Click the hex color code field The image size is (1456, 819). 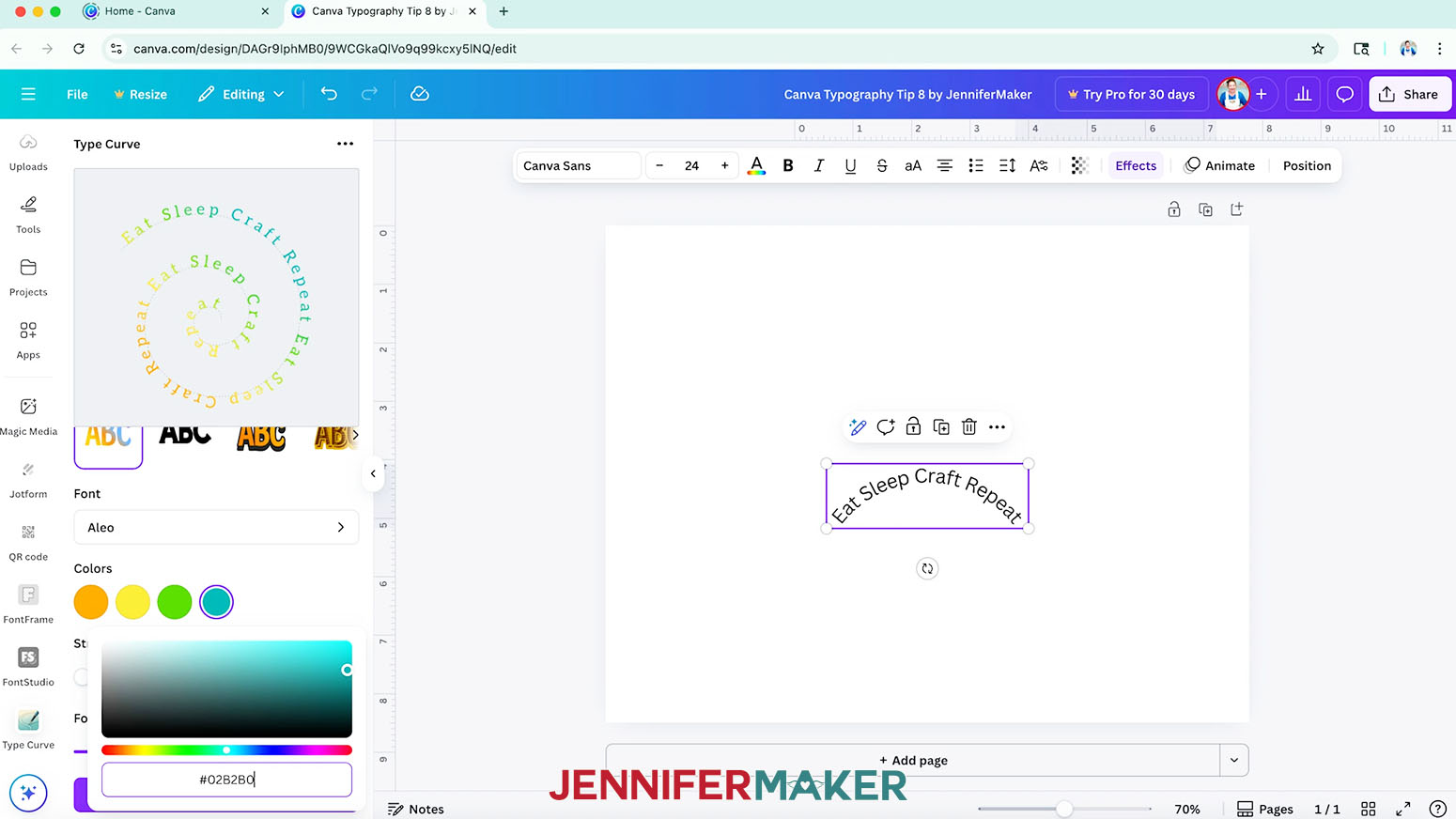tap(226, 779)
